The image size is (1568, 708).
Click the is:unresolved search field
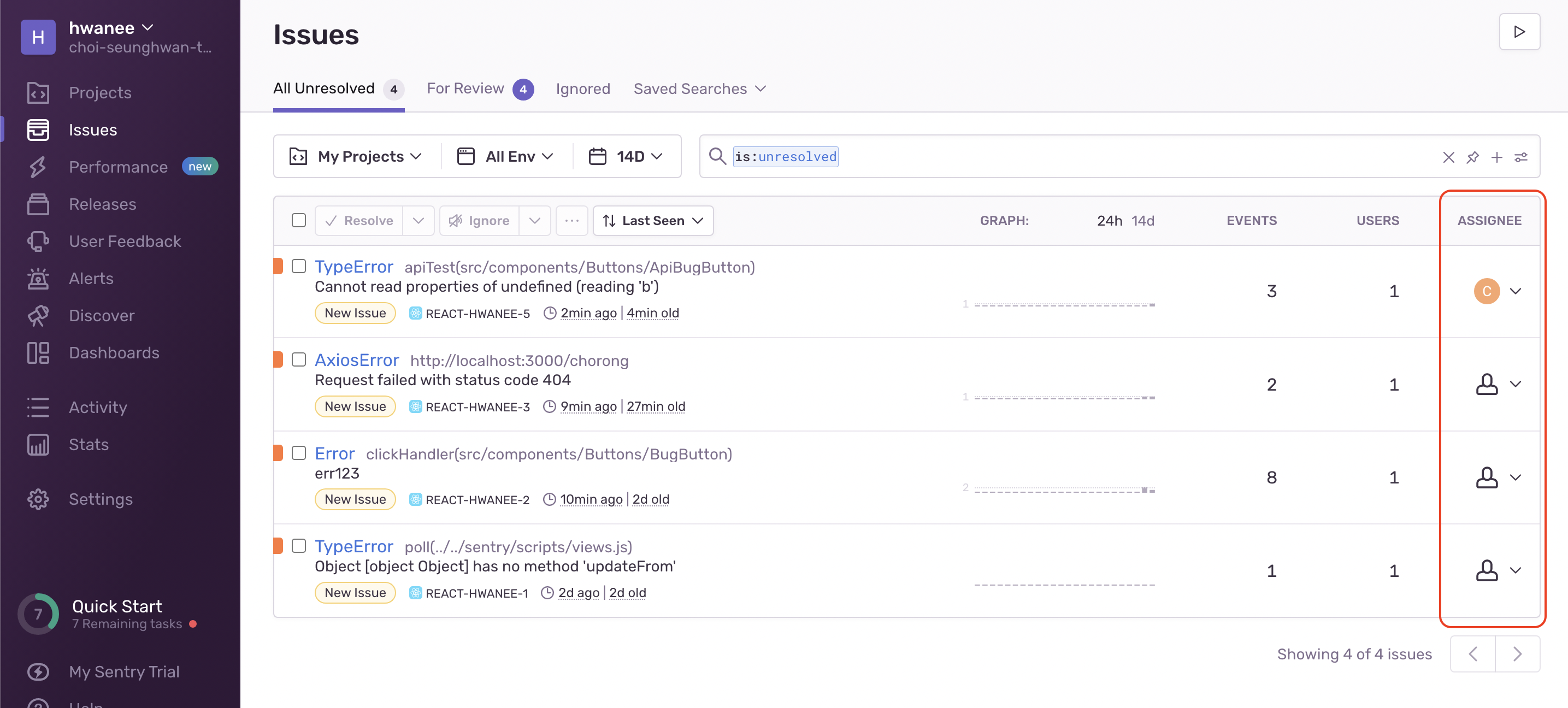pos(785,157)
